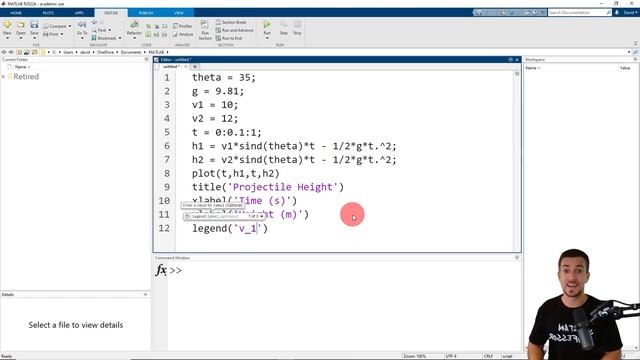Click the Print button
This screenshot has height=360, width=640.
53,34
